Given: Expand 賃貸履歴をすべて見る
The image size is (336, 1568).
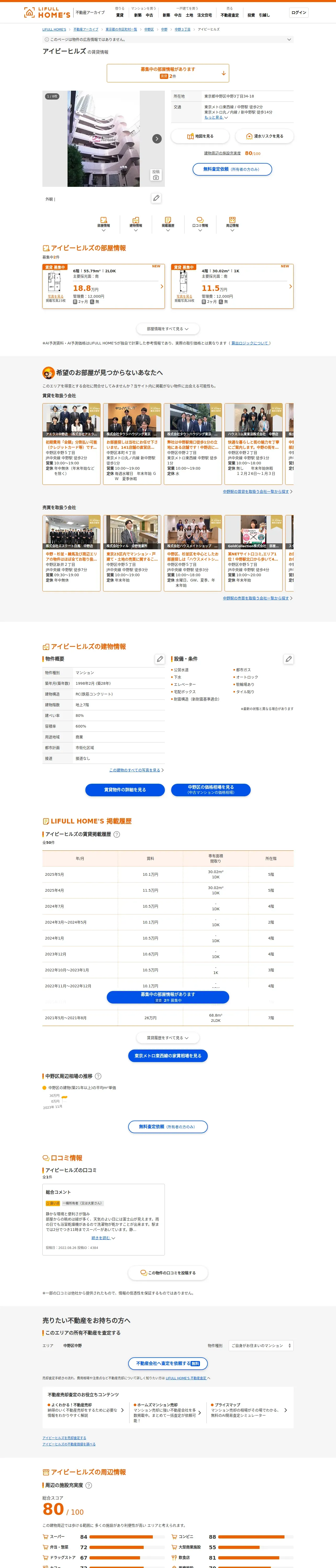Looking at the screenshot, I should 168,1038.
